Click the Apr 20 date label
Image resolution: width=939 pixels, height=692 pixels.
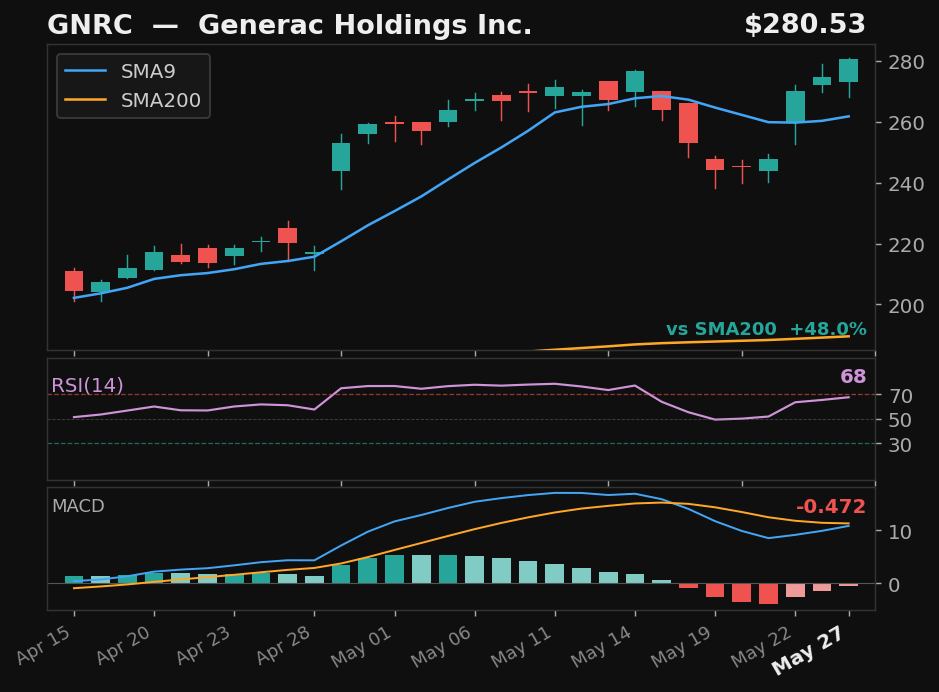[x=123, y=647]
